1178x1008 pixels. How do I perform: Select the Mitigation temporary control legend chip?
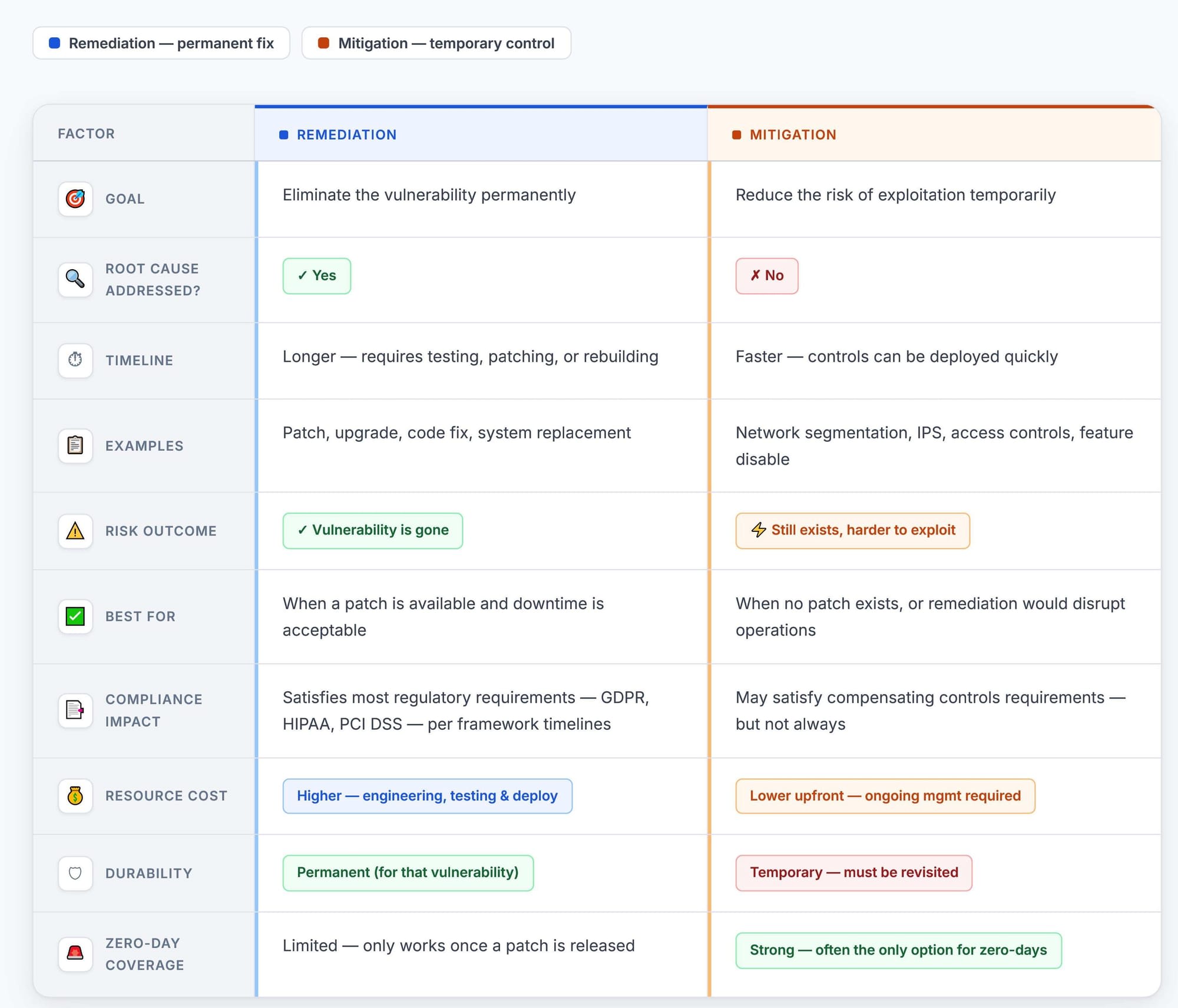coord(436,43)
